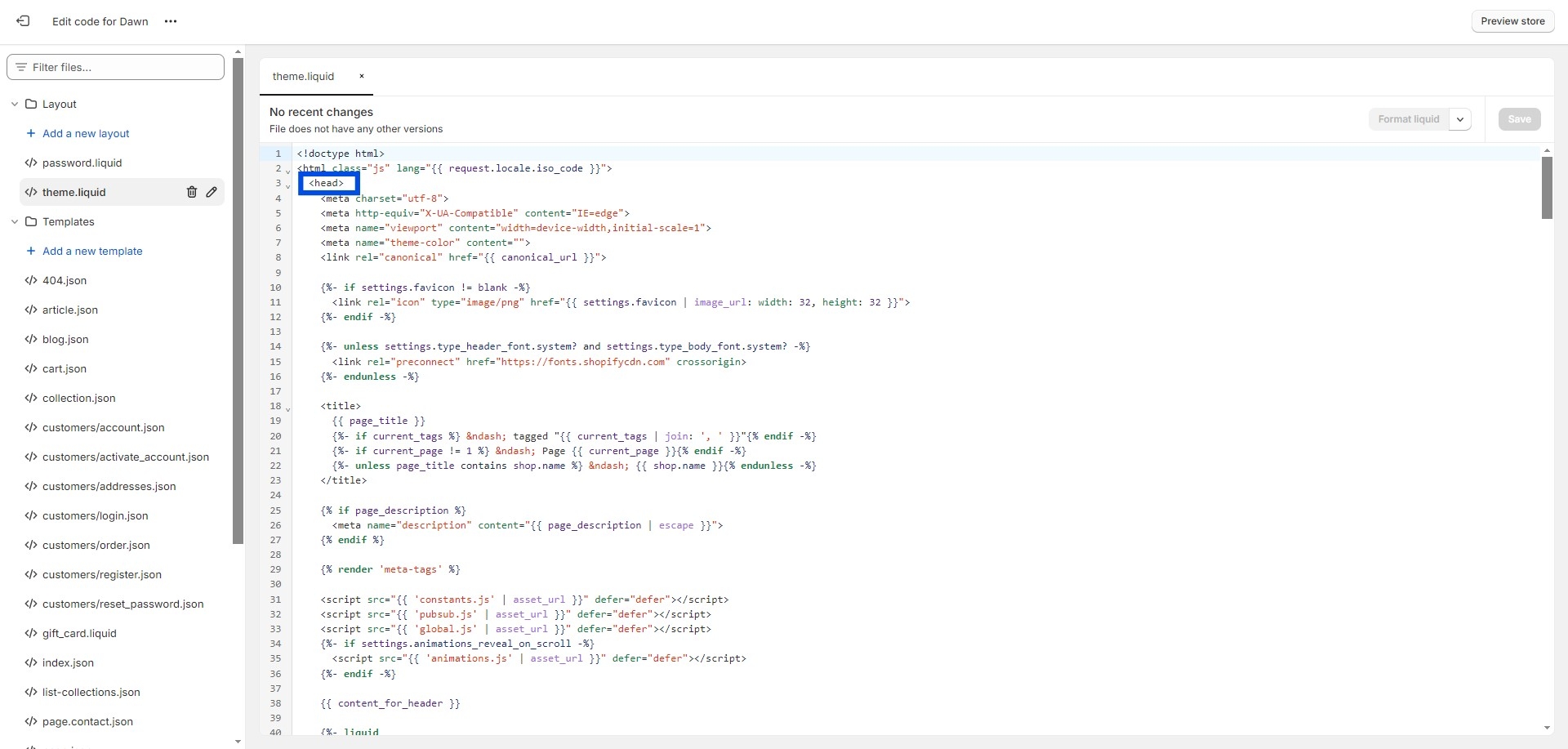
Task: Open the Format liquid dropdown arrow
Action: pos(1460,119)
